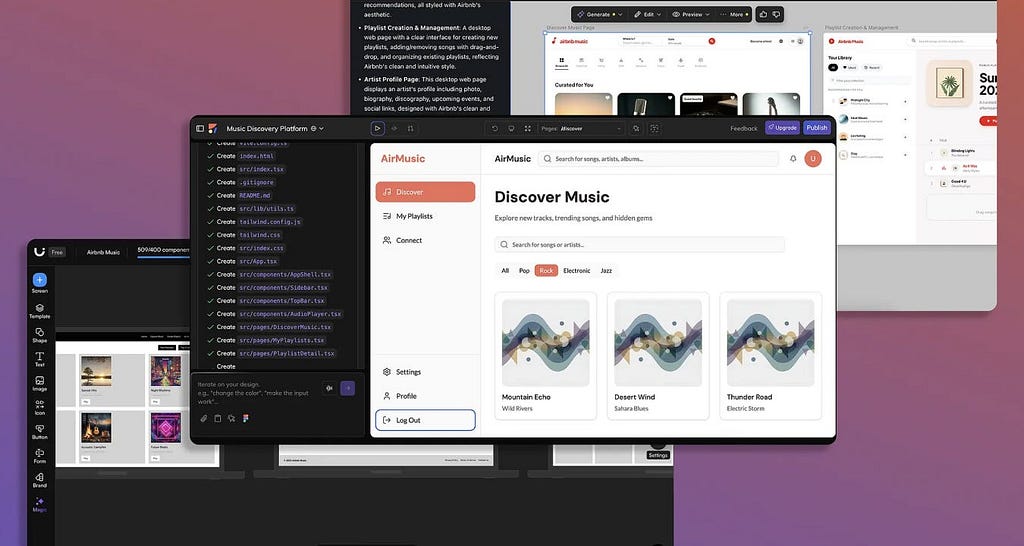Image resolution: width=1024 pixels, height=546 pixels.
Task: Select the Shape tool in left toolbar
Action: (x=39, y=335)
